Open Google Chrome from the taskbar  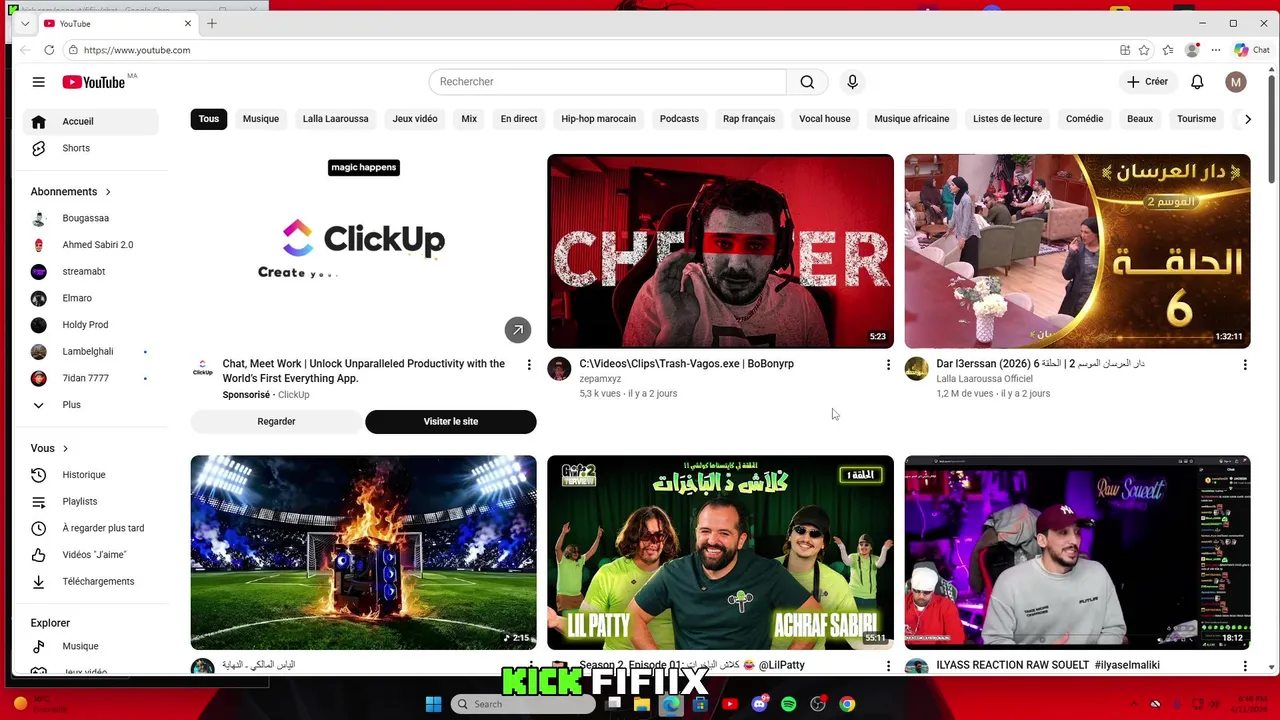(847, 704)
